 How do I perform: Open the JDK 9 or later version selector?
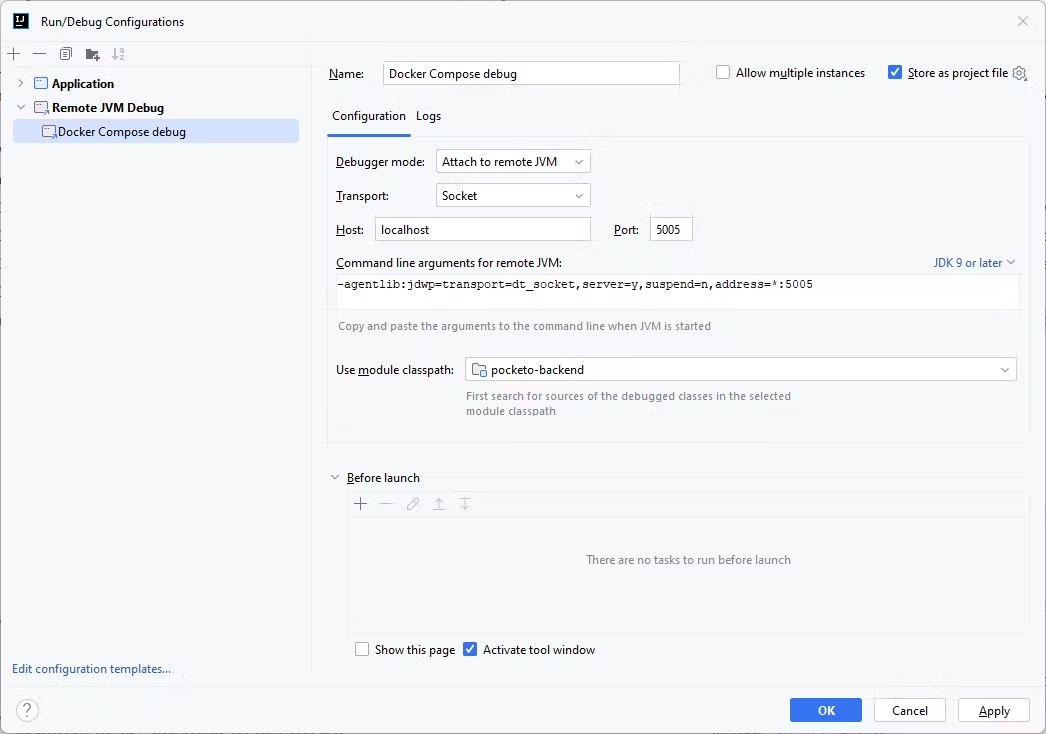tap(974, 263)
